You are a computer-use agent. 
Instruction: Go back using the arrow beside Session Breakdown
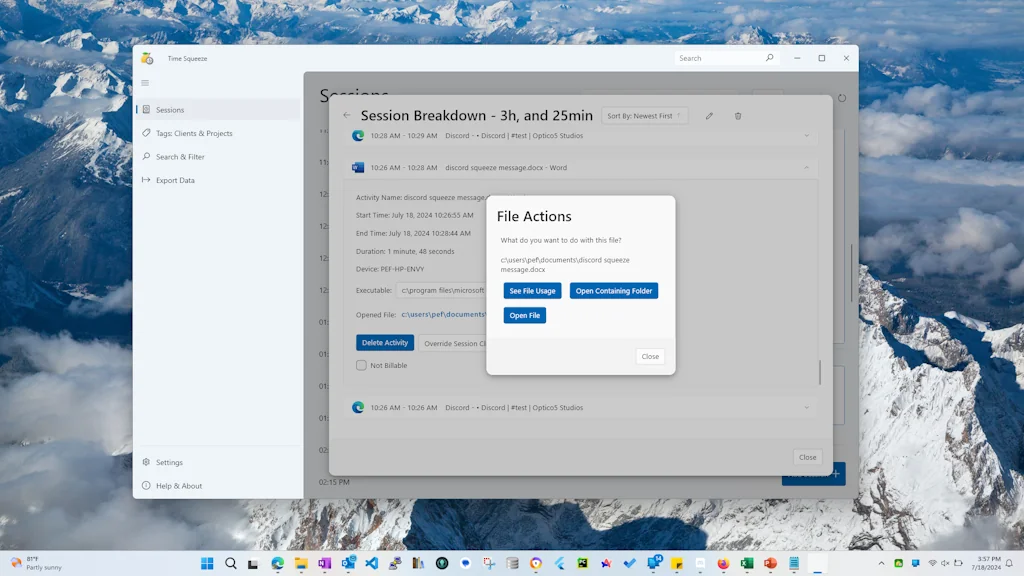click(347, 116)
